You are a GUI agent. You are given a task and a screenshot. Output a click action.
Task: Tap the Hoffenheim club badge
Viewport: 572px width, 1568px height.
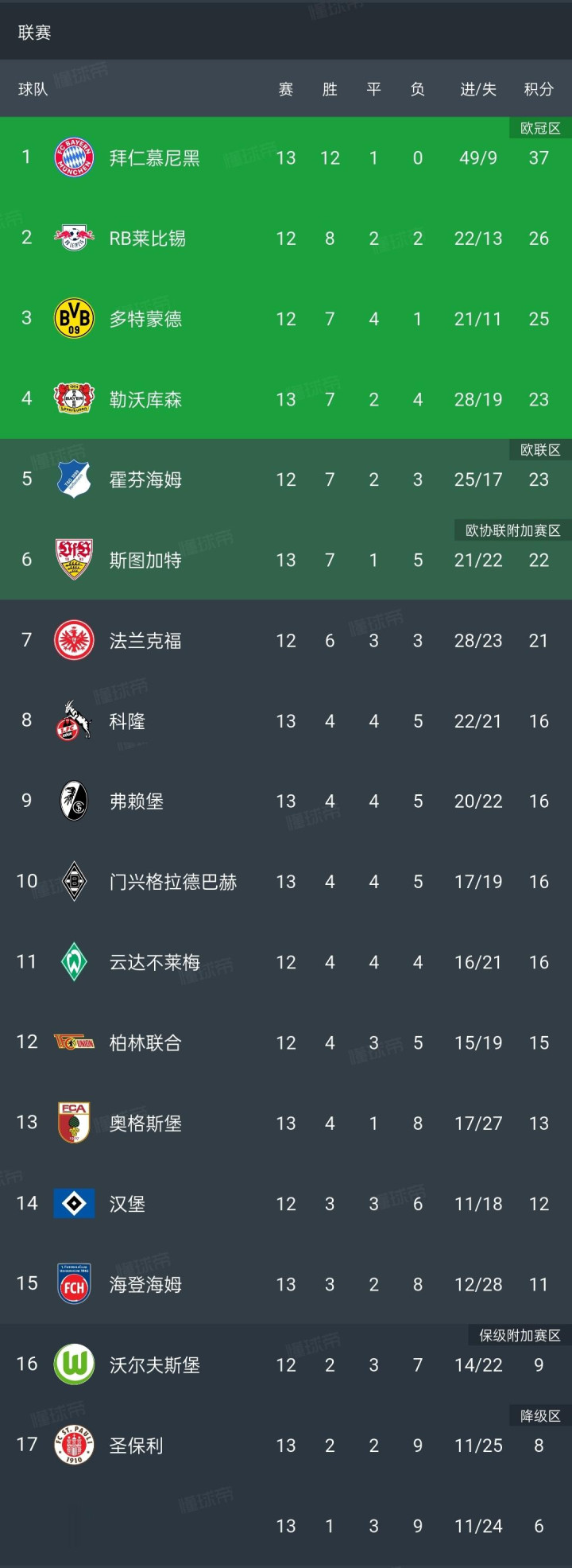(x=74, y=479)
